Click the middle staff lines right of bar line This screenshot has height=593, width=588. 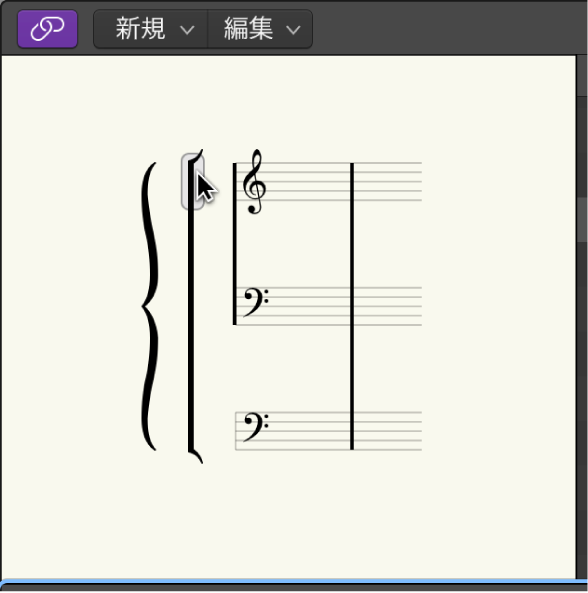pos(388,306)
